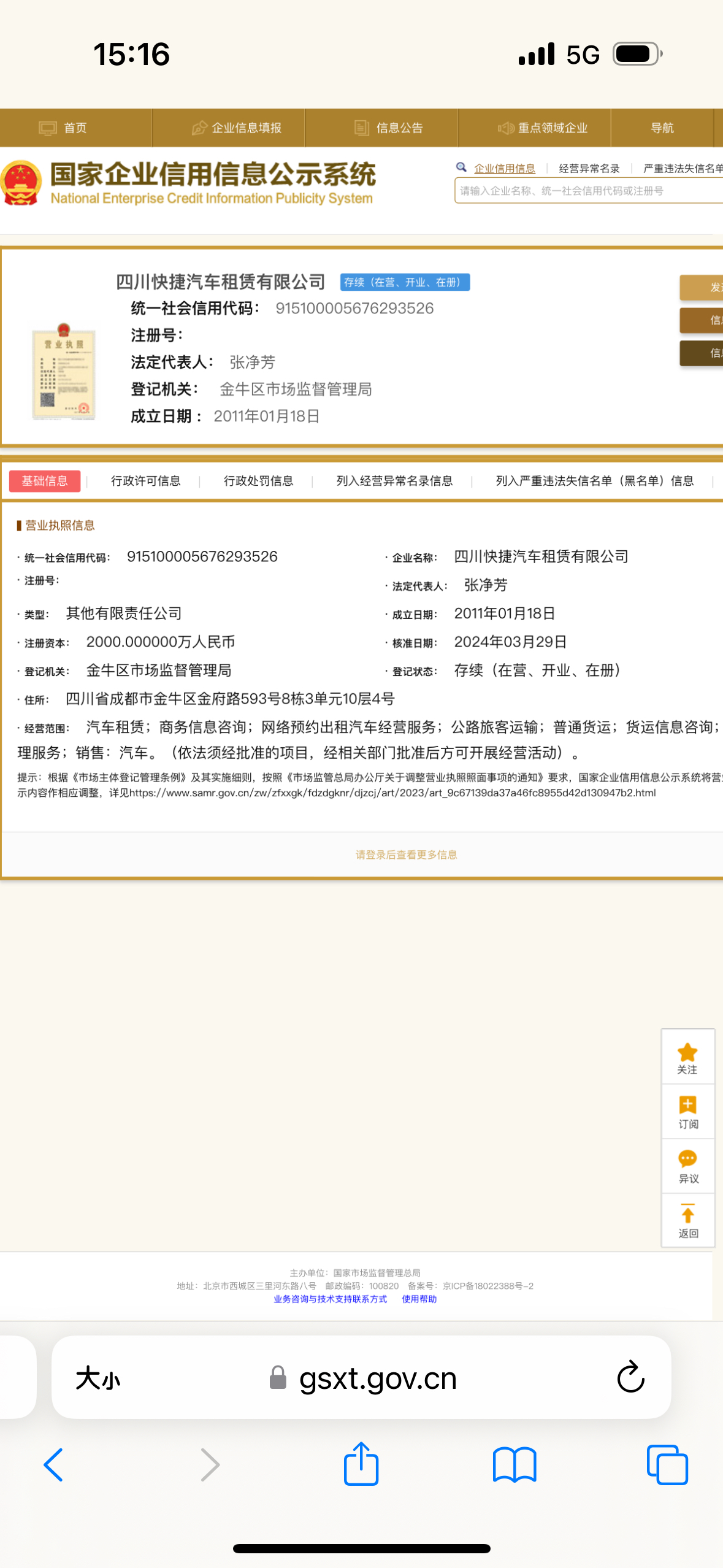Focus the enterprise name search field
Screen dimensions: 723x1568
tap(589, 191)
